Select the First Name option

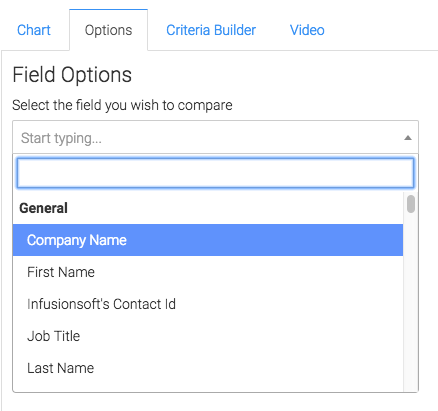click(x=208, y=272)
